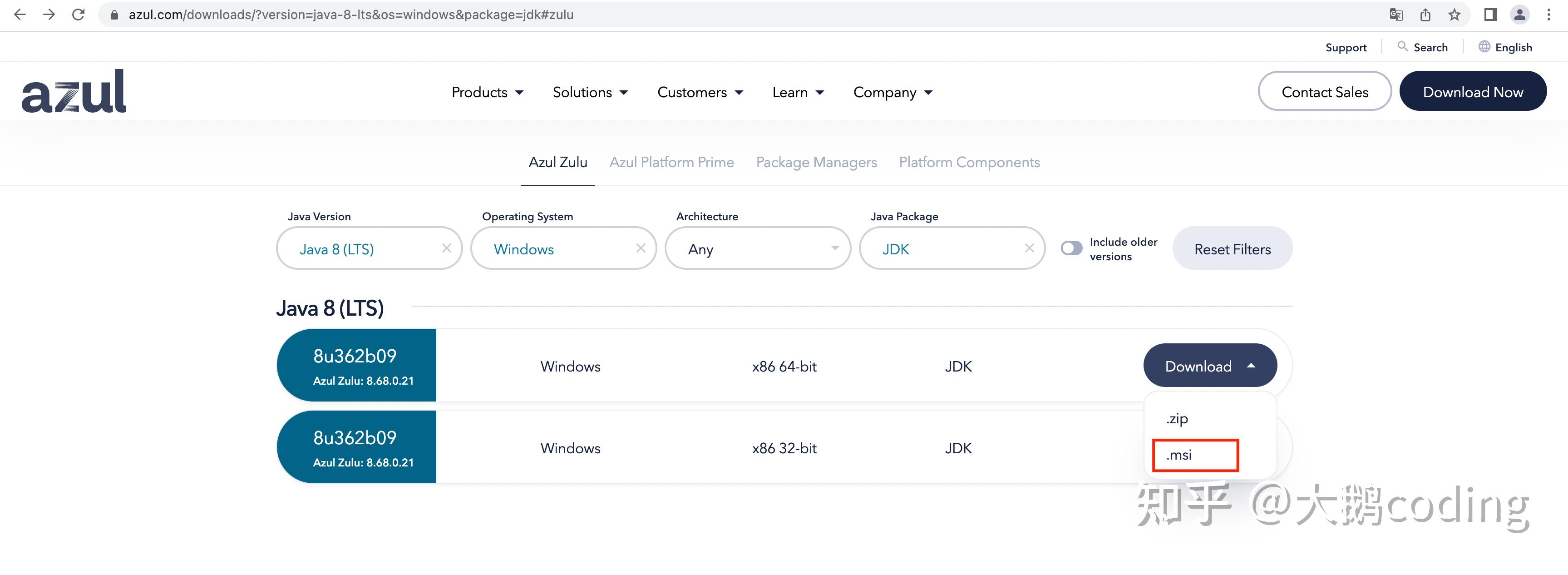Click the translate page icon

(x=1396, y=15)
